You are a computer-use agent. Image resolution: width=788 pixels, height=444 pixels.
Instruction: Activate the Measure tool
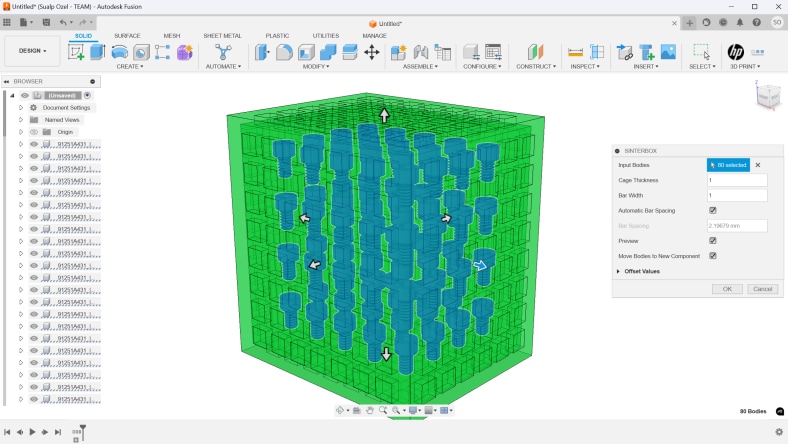coord(575,52)
